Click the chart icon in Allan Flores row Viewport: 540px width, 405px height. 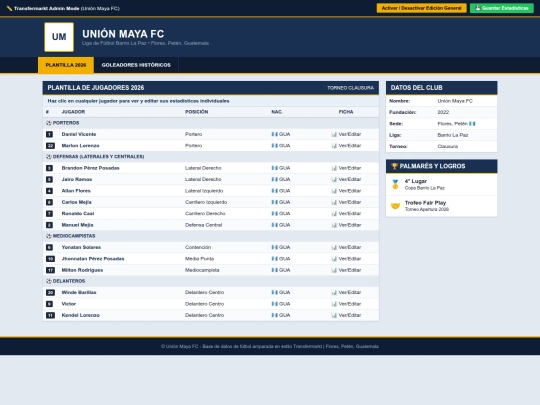[x=334, y=191]
